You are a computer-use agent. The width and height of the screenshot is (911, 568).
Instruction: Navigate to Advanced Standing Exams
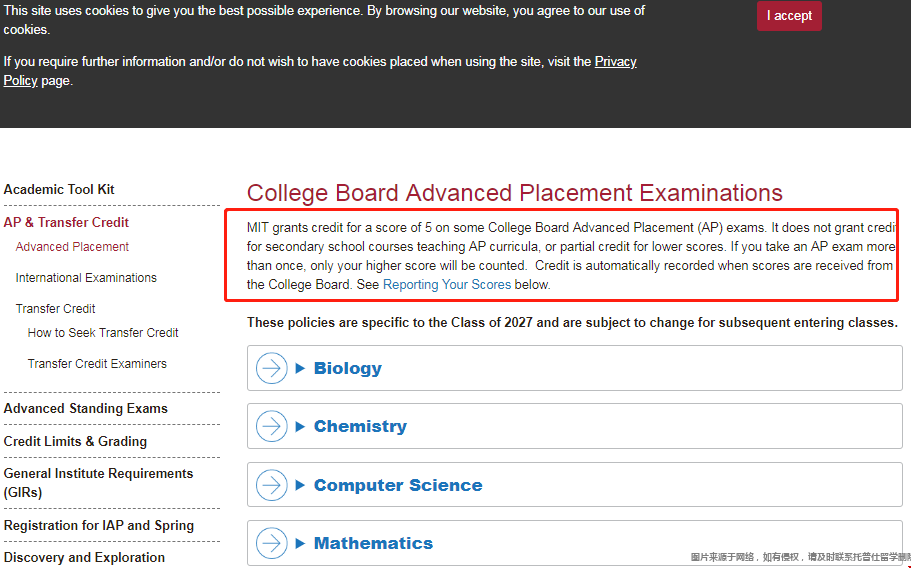(x=85, y=408)
